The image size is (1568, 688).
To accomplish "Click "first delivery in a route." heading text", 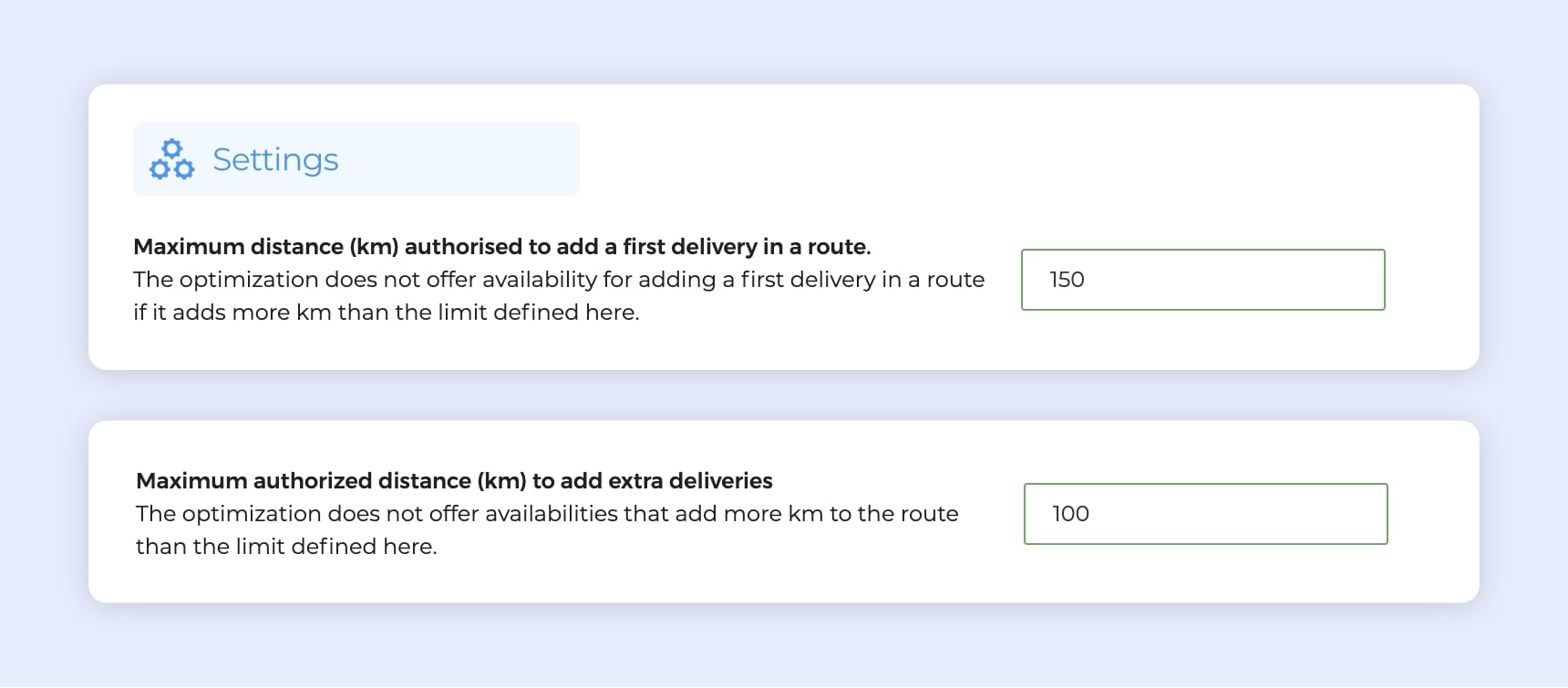I will click(x=747, y=247).
